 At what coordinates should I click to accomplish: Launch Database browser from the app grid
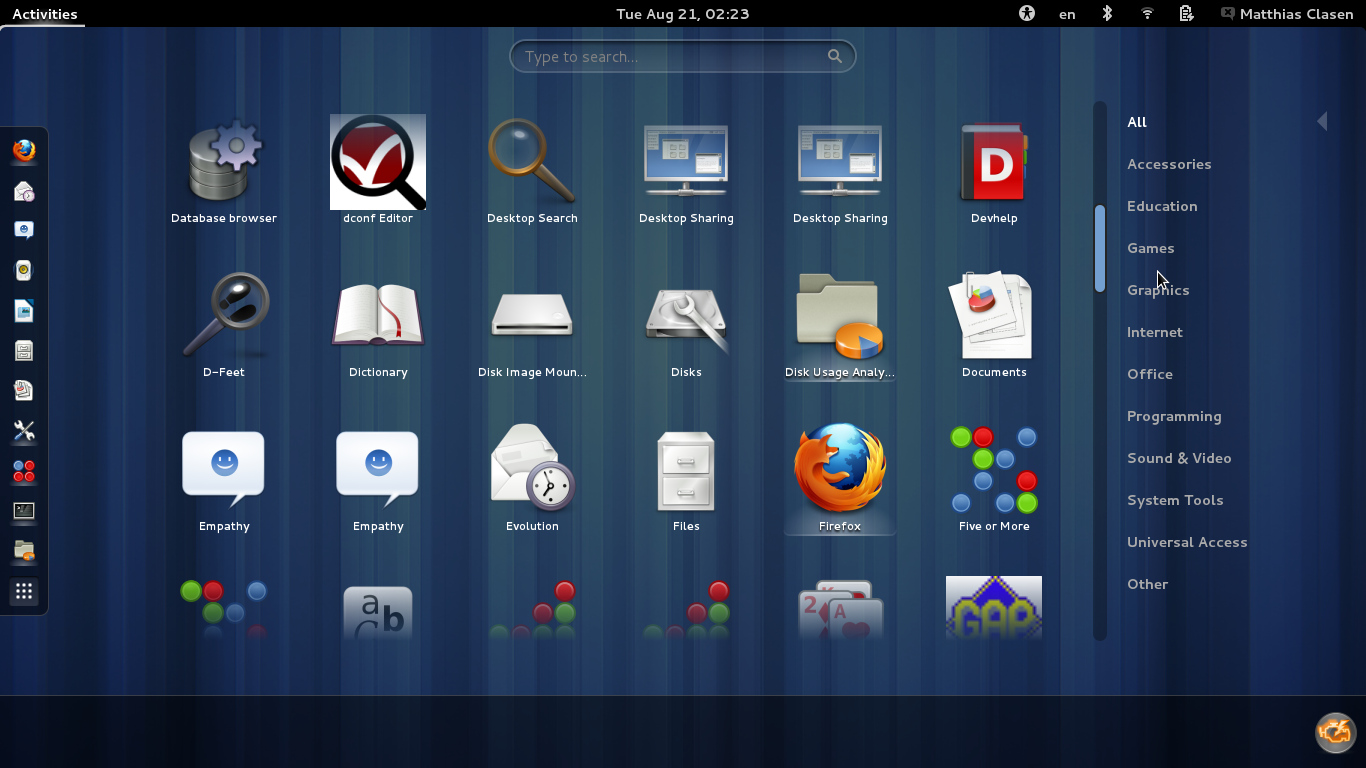coord(224,163)
